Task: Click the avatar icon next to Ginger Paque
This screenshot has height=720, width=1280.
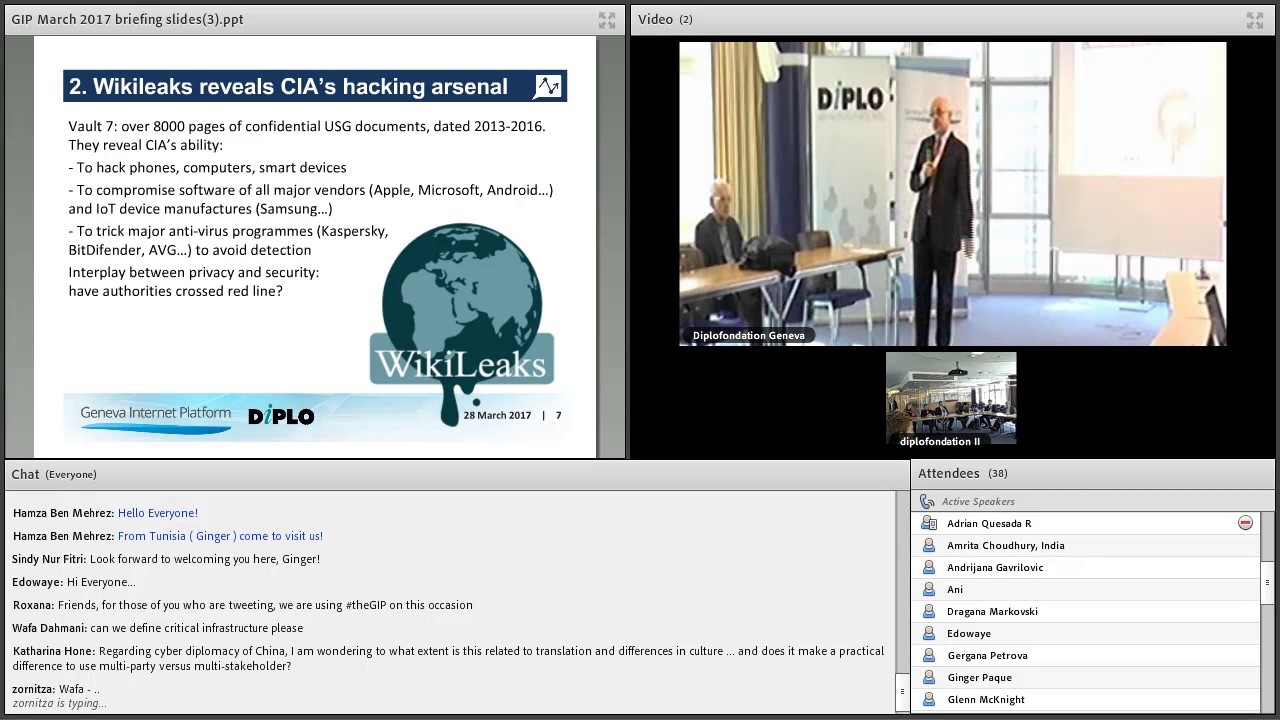Action: [929, 677]
